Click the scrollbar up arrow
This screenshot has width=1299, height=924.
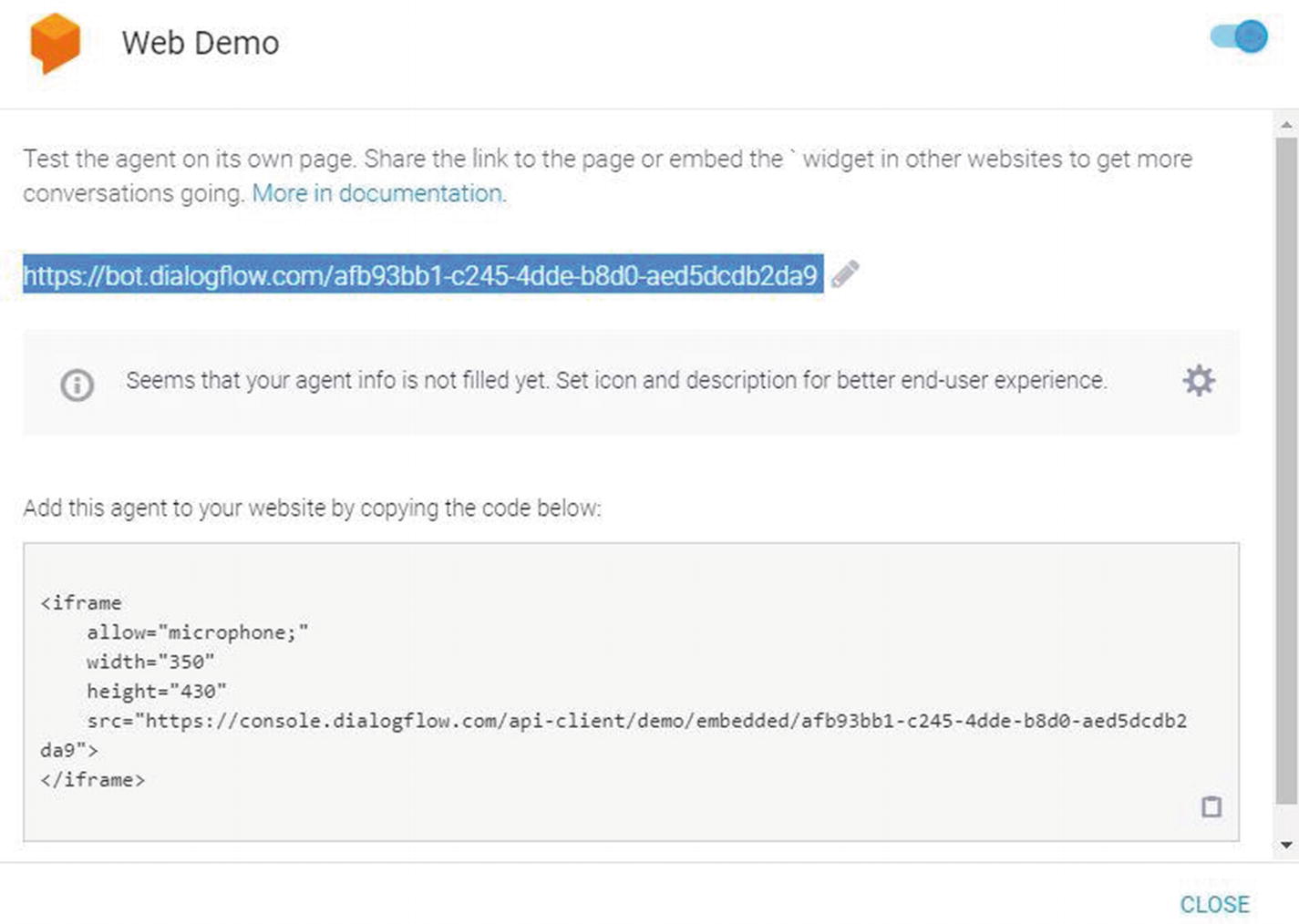pos(1285,124)
